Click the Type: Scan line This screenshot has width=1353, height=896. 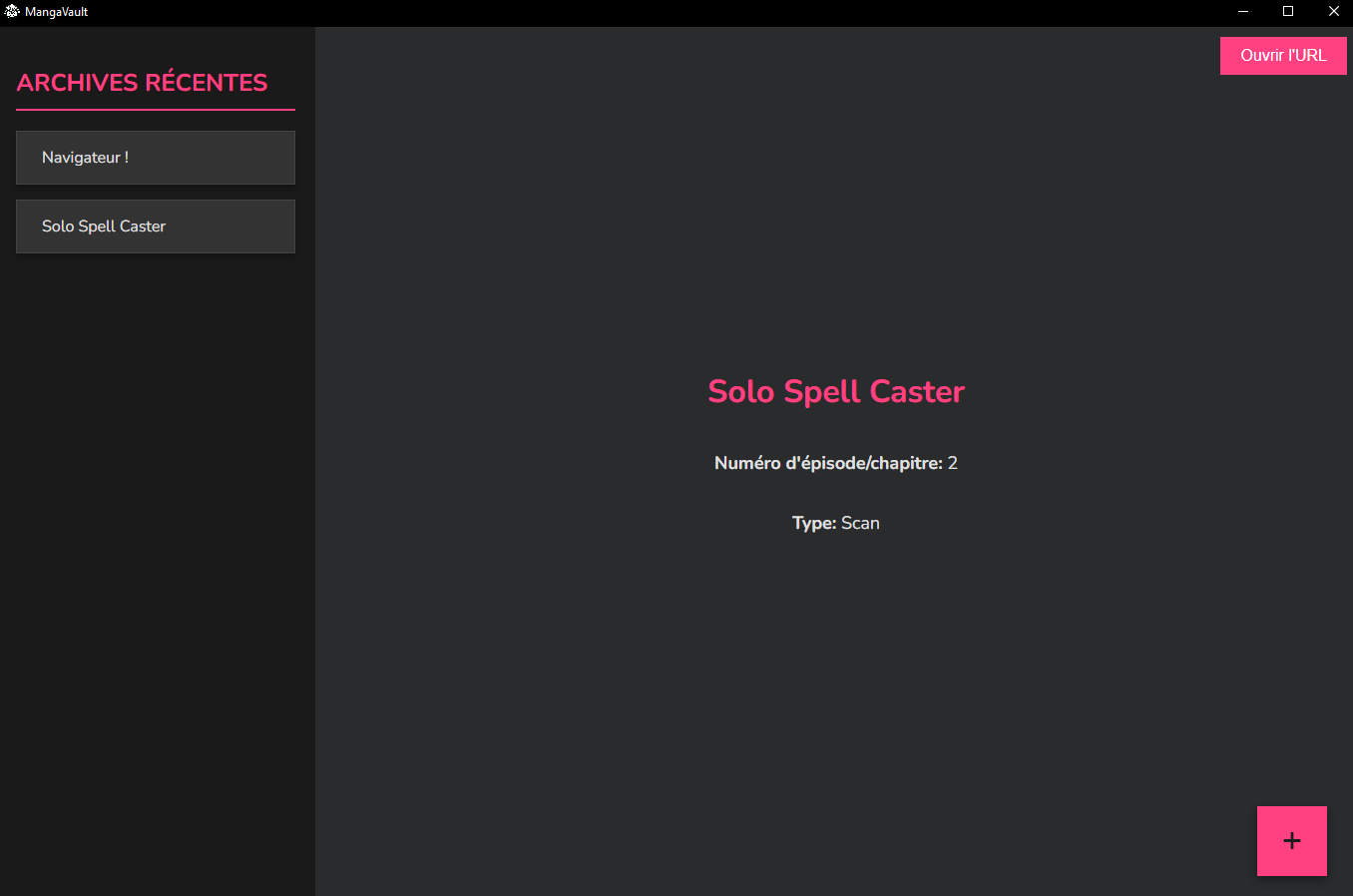coord(836,523)
